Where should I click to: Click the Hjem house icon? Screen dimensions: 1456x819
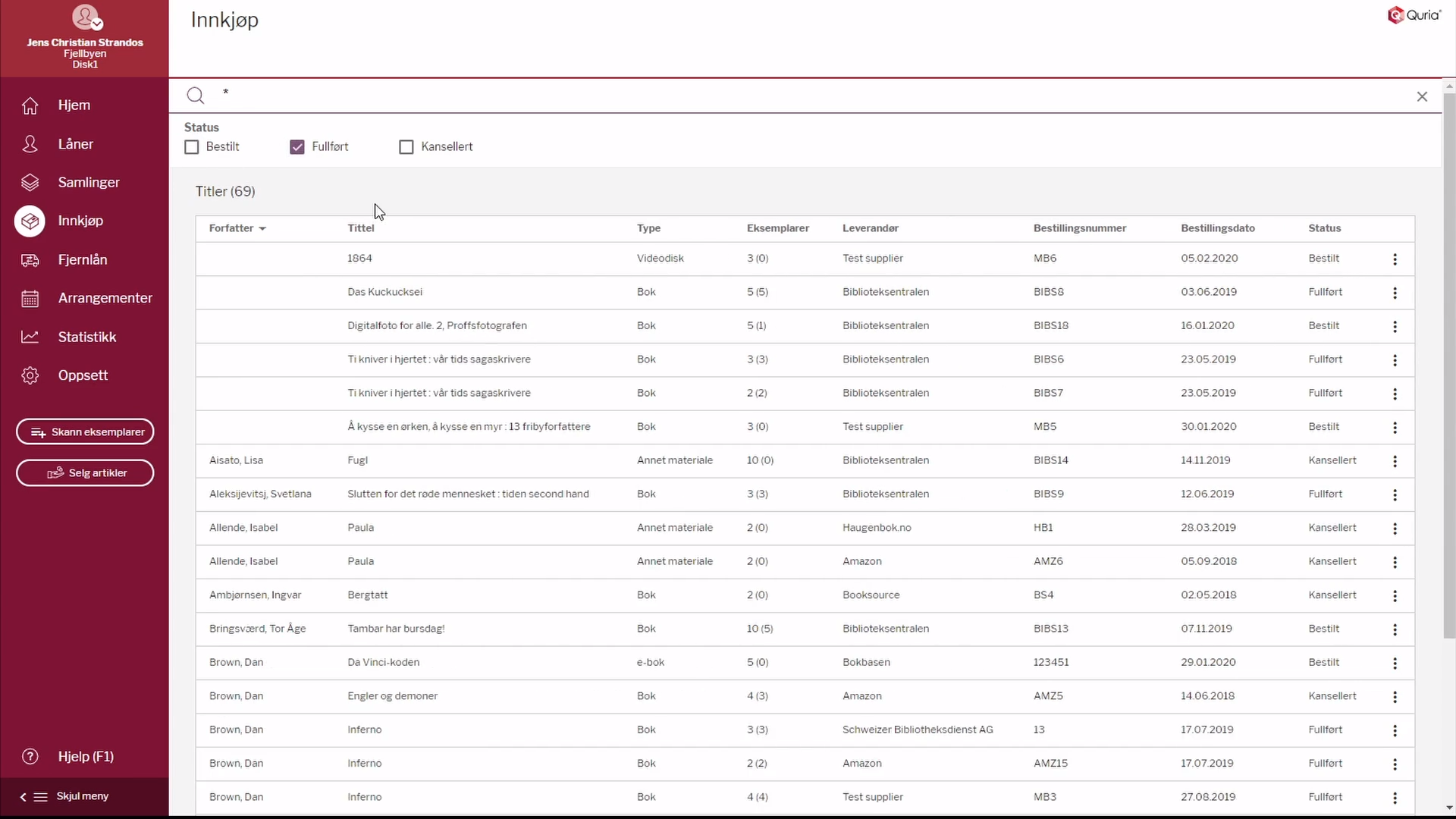click(x=30, y=105)
